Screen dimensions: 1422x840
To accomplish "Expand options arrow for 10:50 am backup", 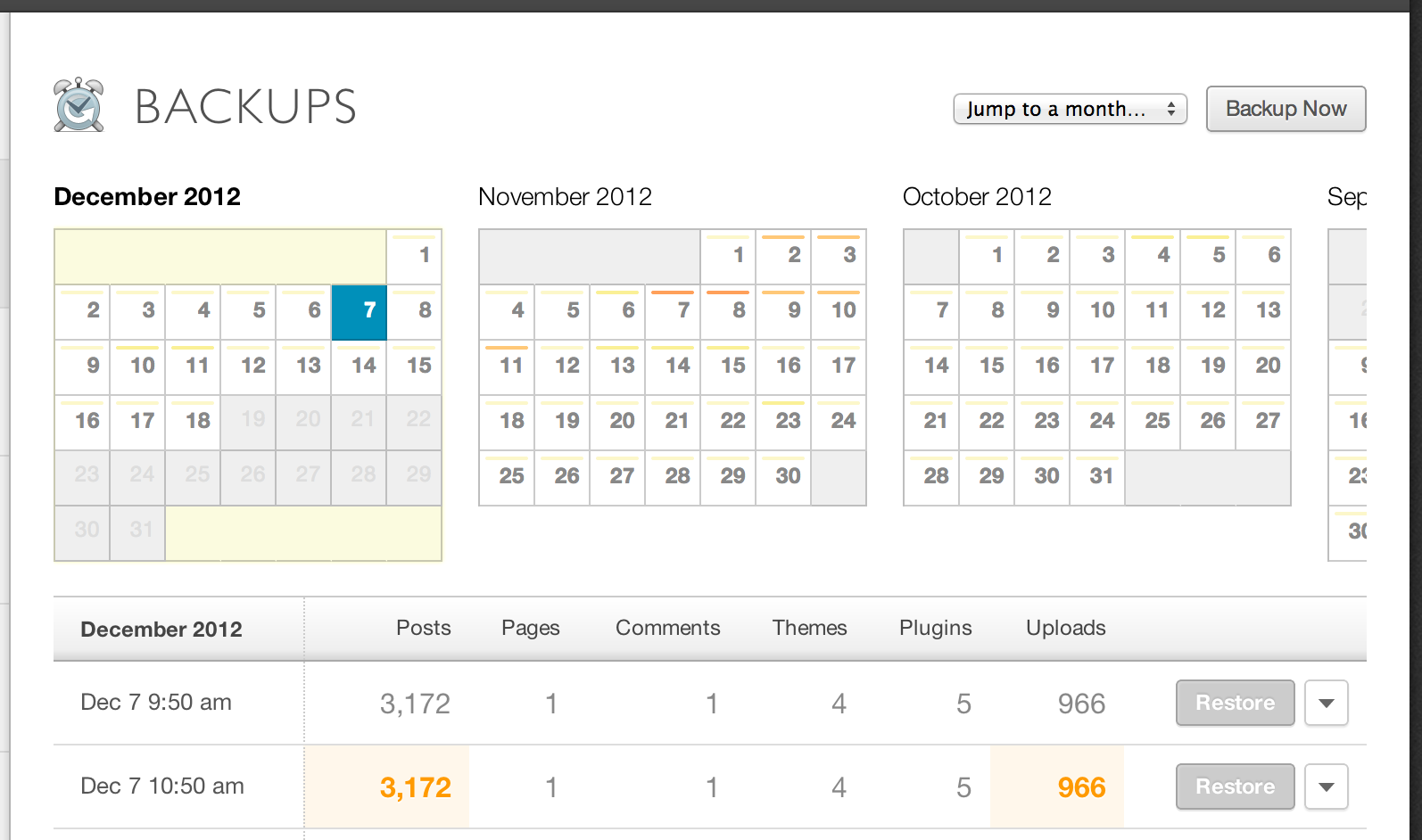I will coord(1326,786).
